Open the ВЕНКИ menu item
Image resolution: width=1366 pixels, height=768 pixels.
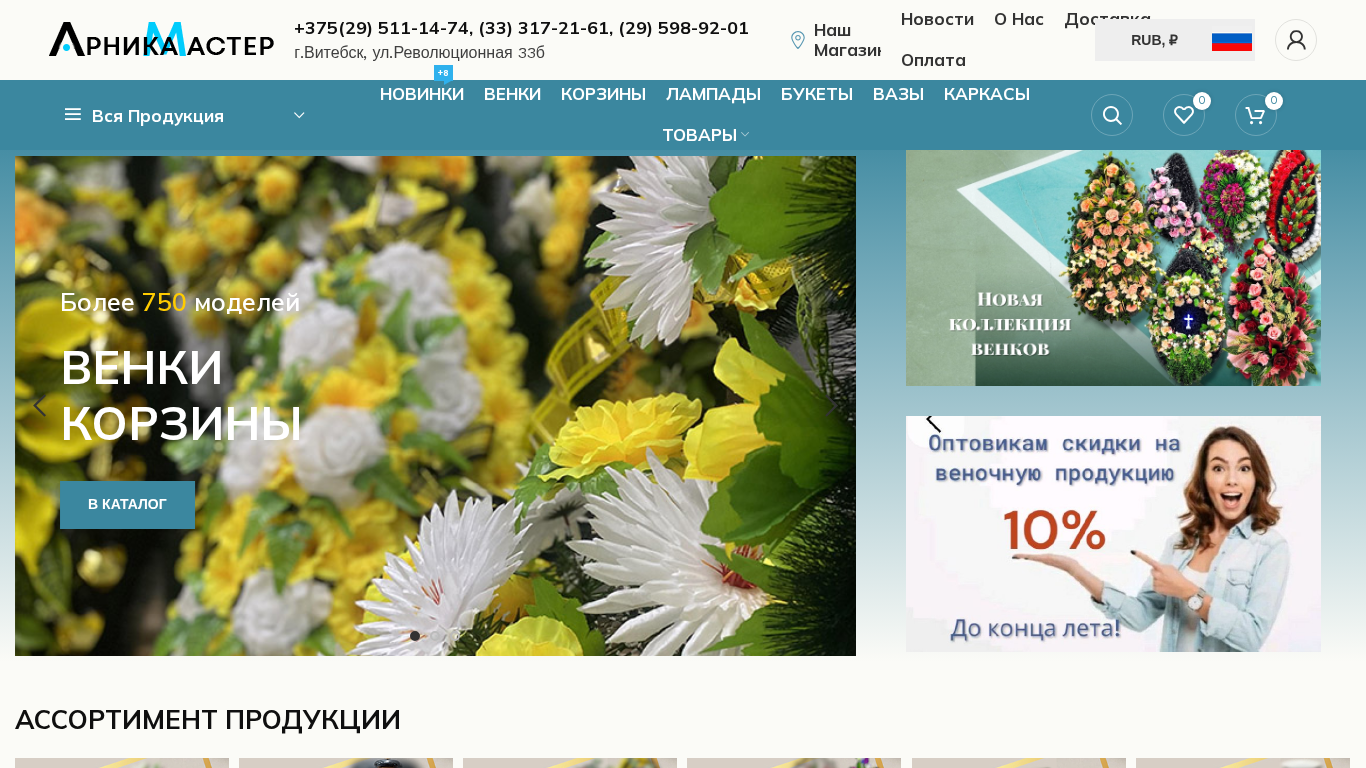click(512, 94)
